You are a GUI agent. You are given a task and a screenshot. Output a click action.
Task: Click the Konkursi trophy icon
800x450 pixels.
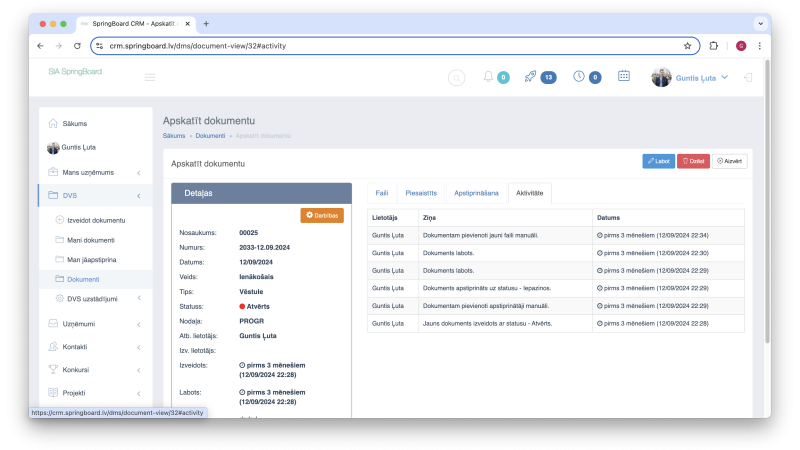(x=53, y=369)
